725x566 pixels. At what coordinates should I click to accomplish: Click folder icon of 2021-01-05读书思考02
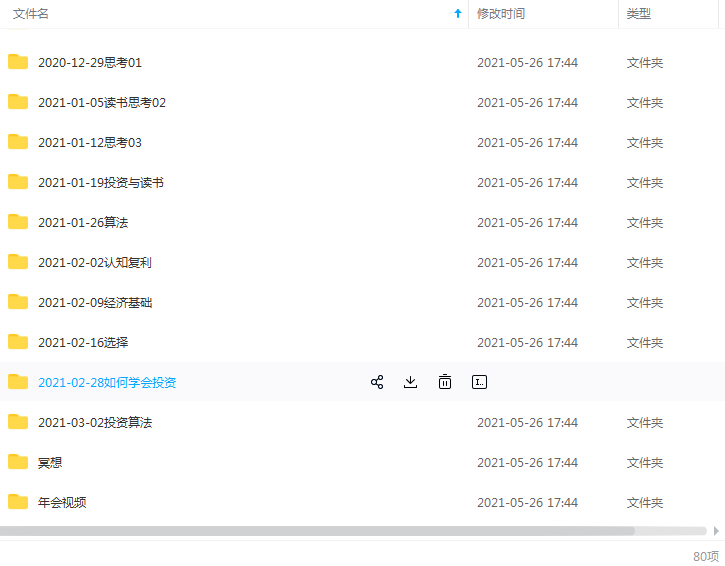pos(18,102)
